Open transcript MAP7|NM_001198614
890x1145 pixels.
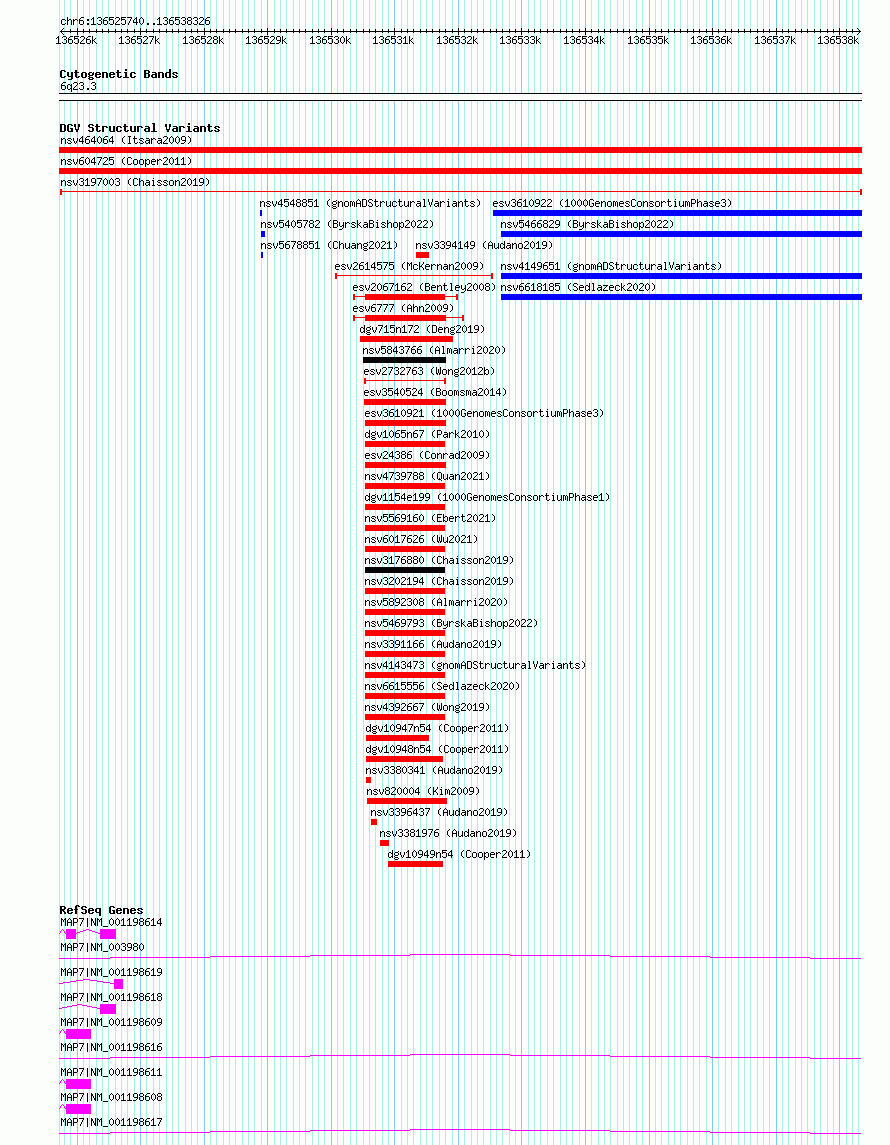[x=111, y=923]
